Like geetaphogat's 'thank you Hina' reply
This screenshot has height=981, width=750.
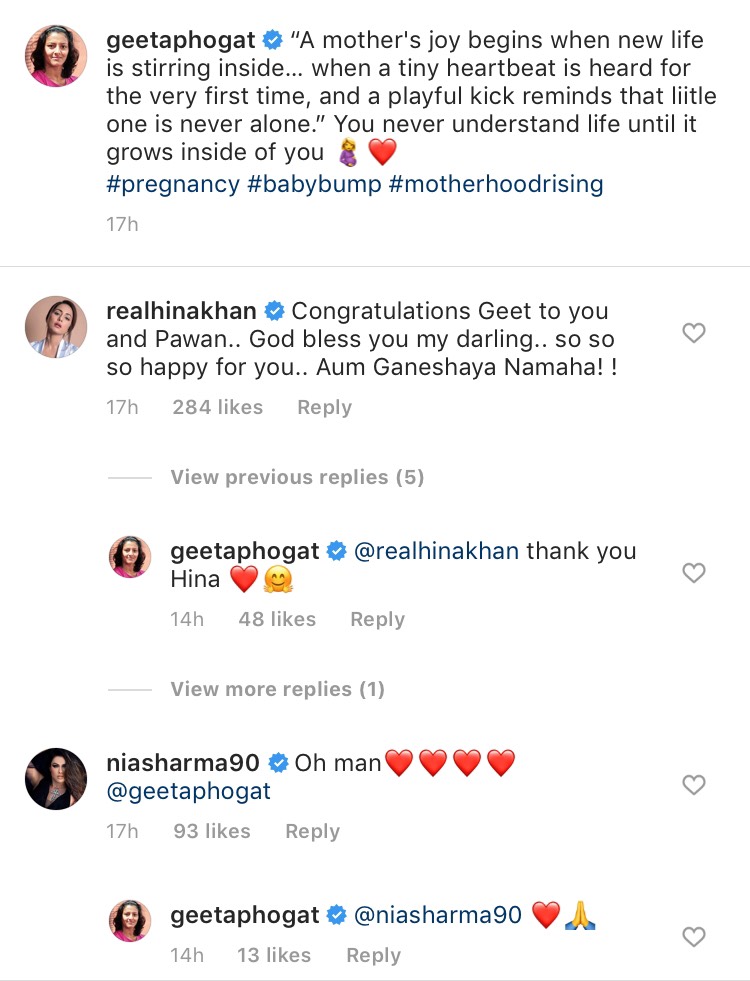(x=693, y=573)
